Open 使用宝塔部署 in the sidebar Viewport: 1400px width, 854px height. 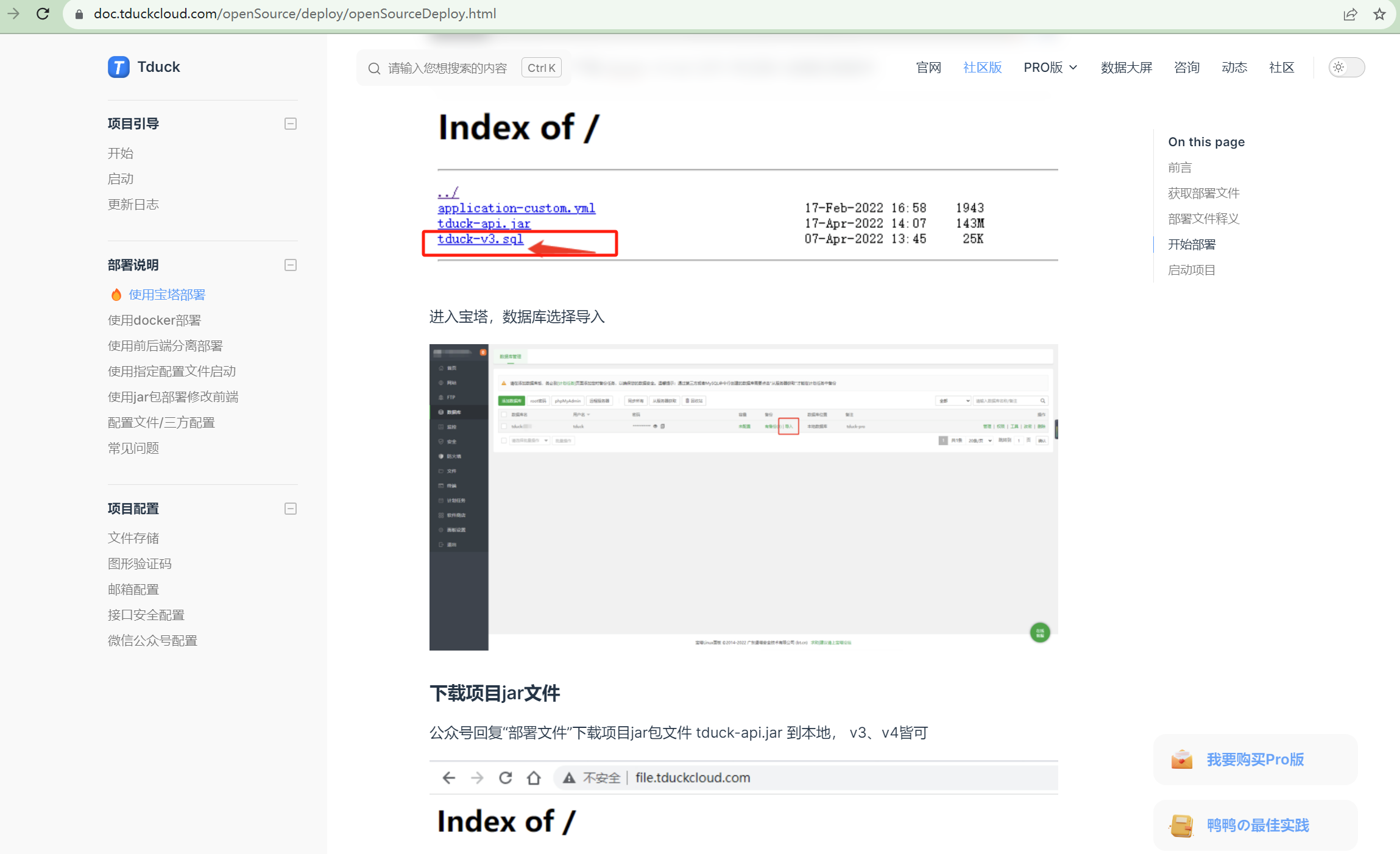[x=167, y=295]
